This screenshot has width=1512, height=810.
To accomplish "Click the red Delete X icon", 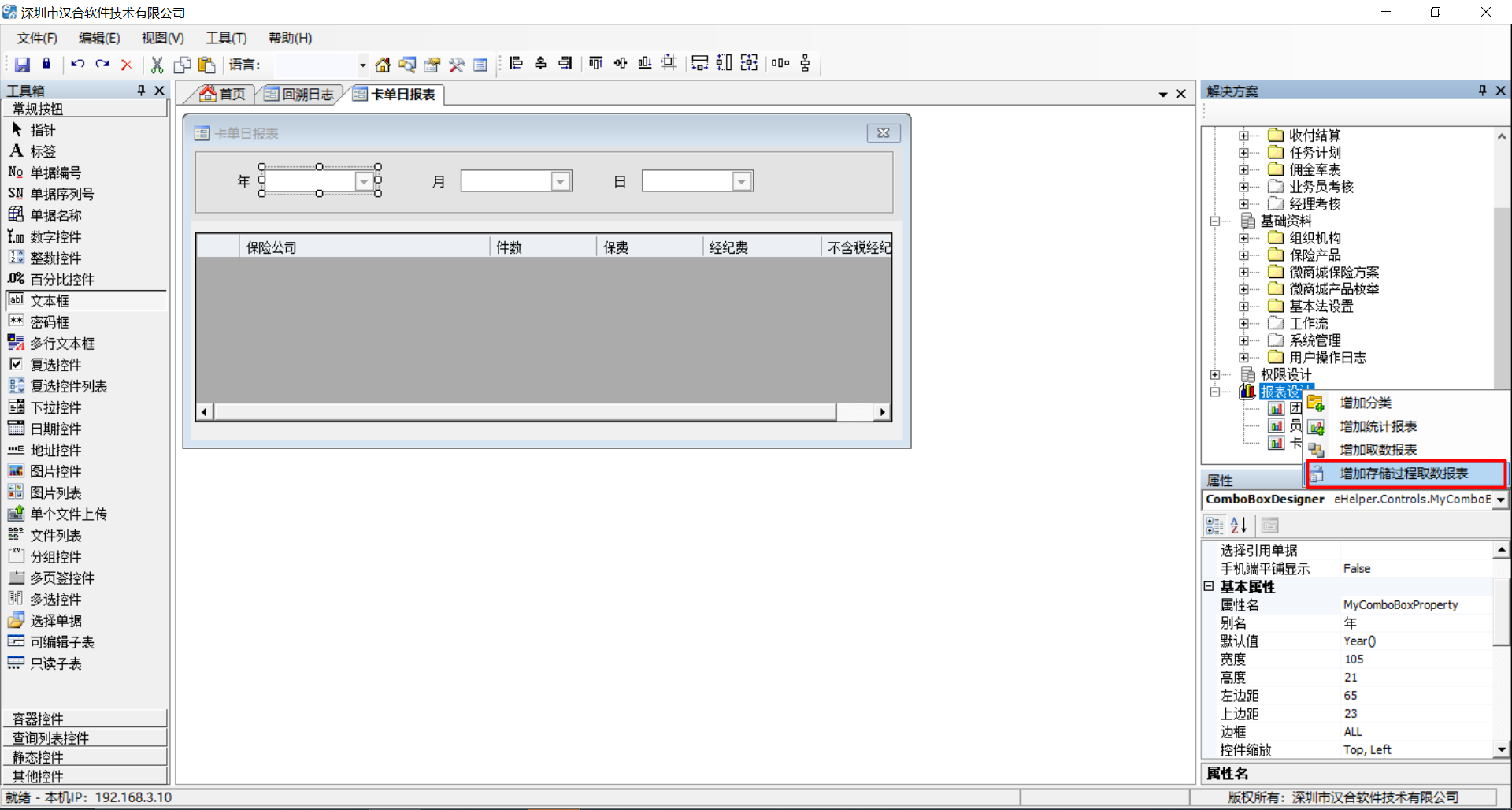I will coord(126,65).
